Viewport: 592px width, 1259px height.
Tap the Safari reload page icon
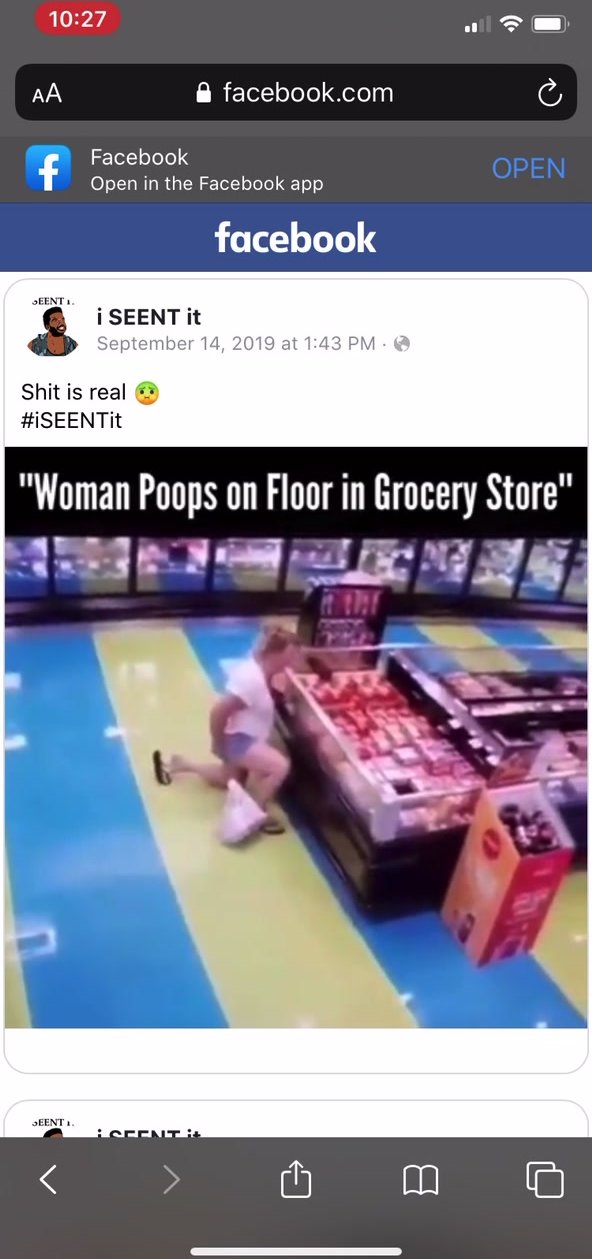[x=550, y=93]
